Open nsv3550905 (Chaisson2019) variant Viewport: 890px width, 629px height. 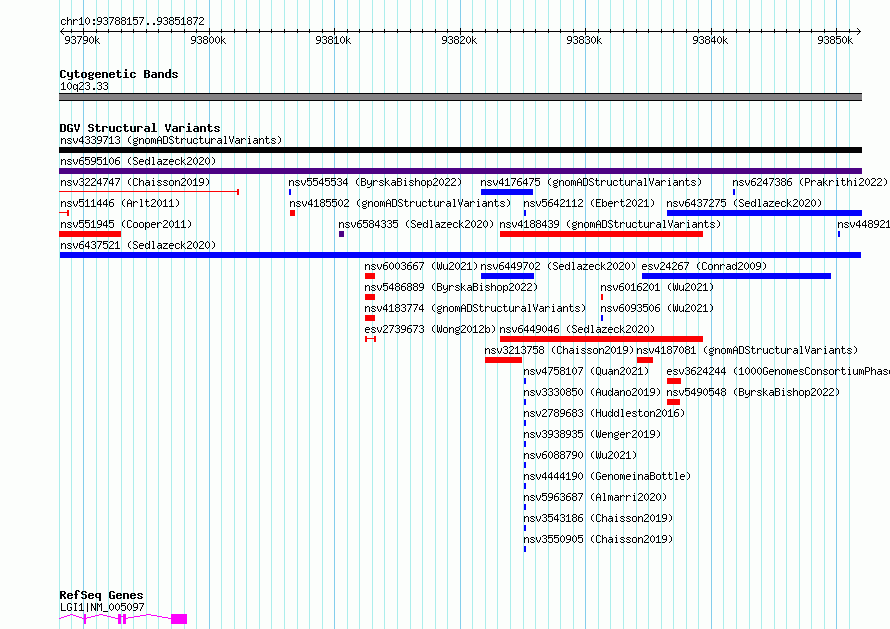point(598,539)
